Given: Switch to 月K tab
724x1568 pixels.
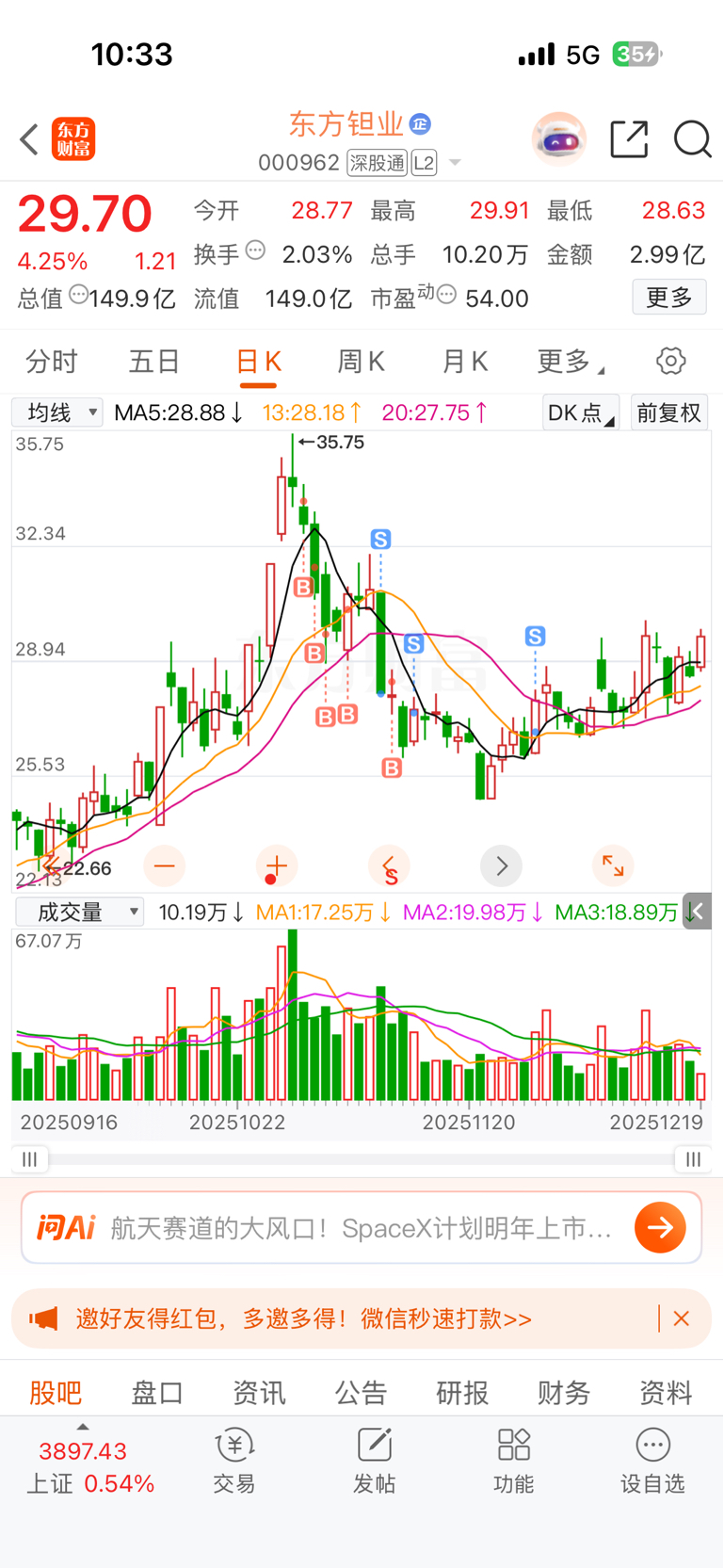Looking at the screenshot, I should 465,362.
